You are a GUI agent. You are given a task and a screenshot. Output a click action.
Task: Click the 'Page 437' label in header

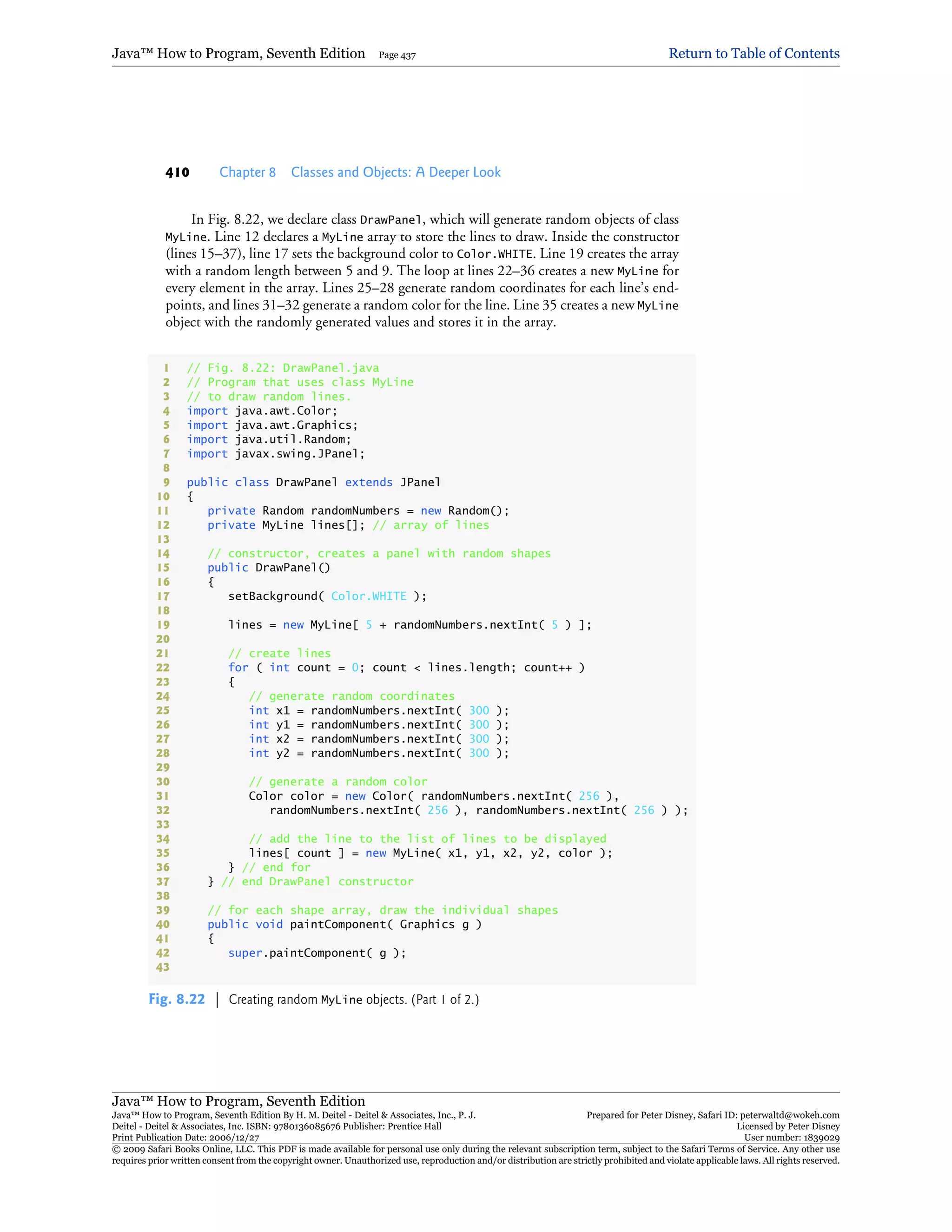(397, 55)
